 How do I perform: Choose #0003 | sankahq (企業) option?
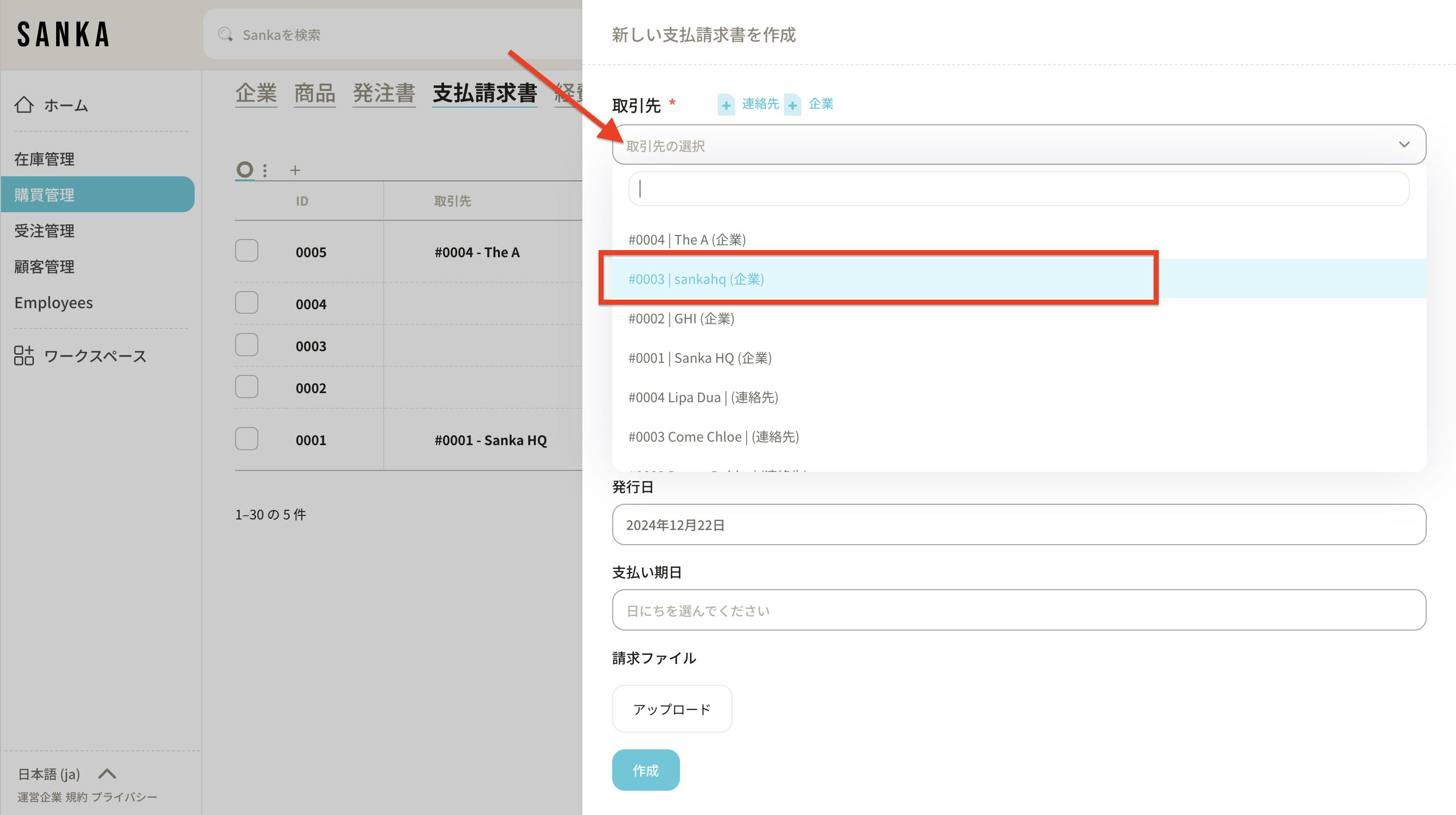(696, 279)
